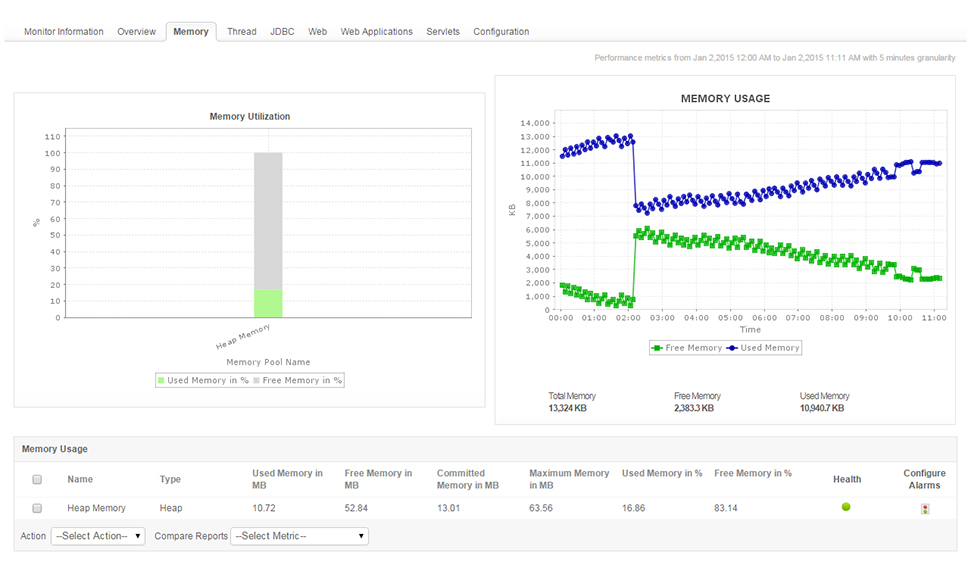Check the Heap Memory row checkbox
Viewport: 968px width, 562px height.
37,508
